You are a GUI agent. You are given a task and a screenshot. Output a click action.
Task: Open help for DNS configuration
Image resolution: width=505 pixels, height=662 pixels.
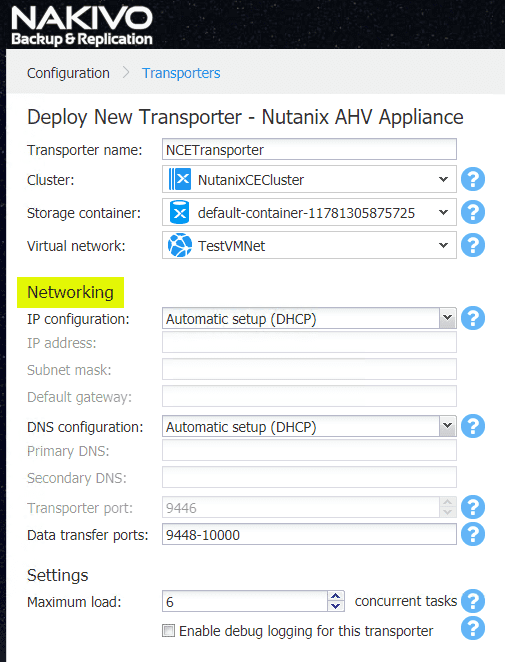click(472, 426)
